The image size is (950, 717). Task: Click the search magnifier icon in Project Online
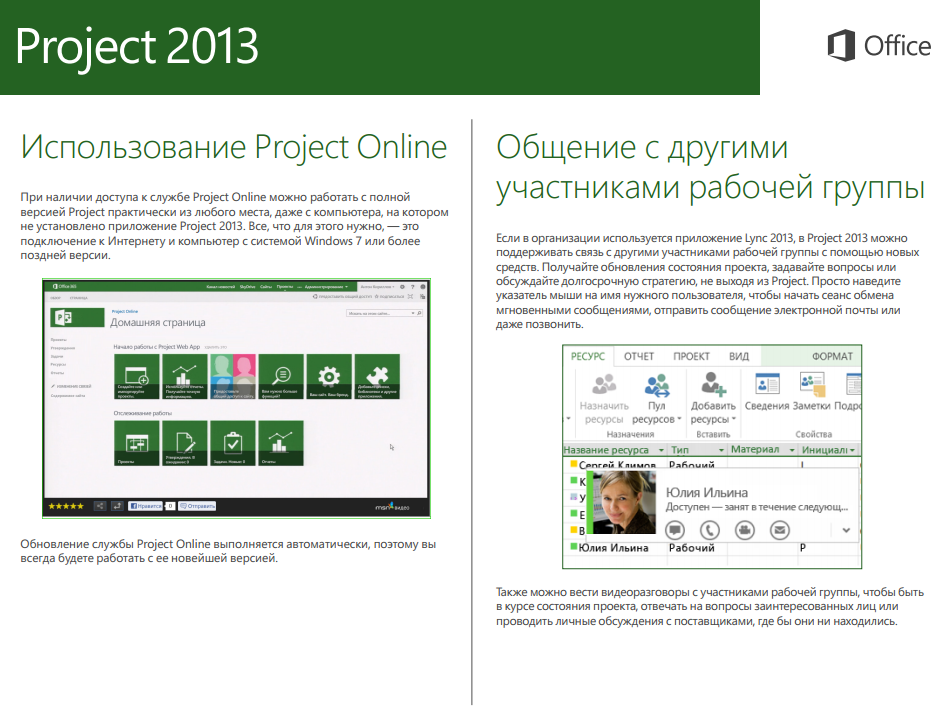419,313
